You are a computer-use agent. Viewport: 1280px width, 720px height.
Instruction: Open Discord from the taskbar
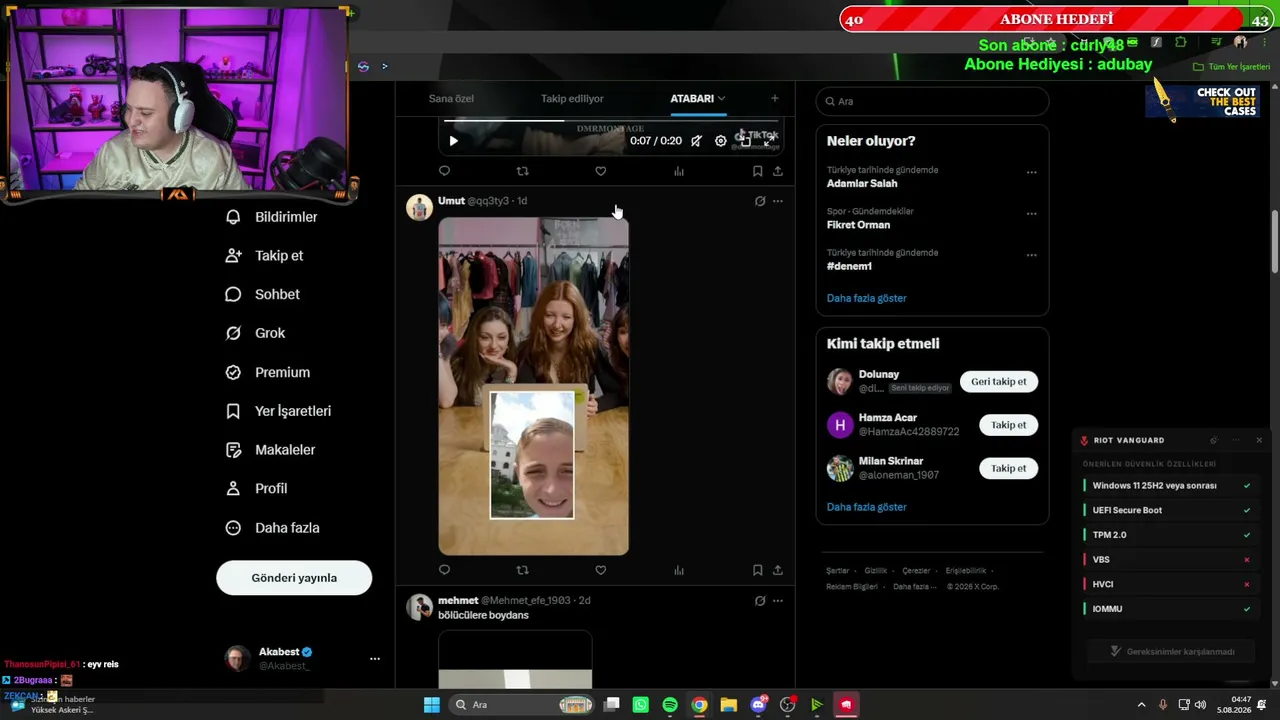[x=758, y=705]
